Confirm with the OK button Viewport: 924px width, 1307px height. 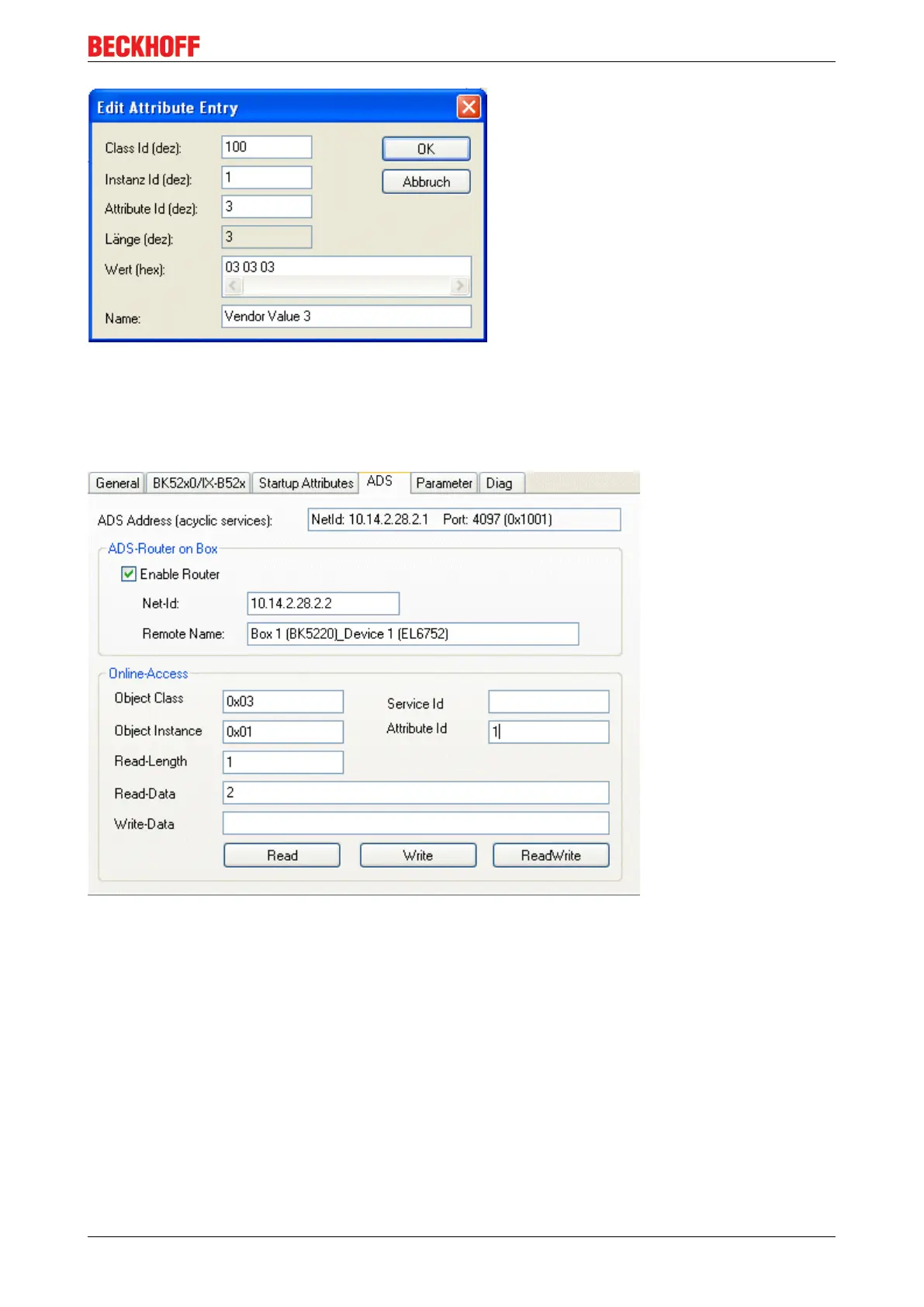pos(426,149)
